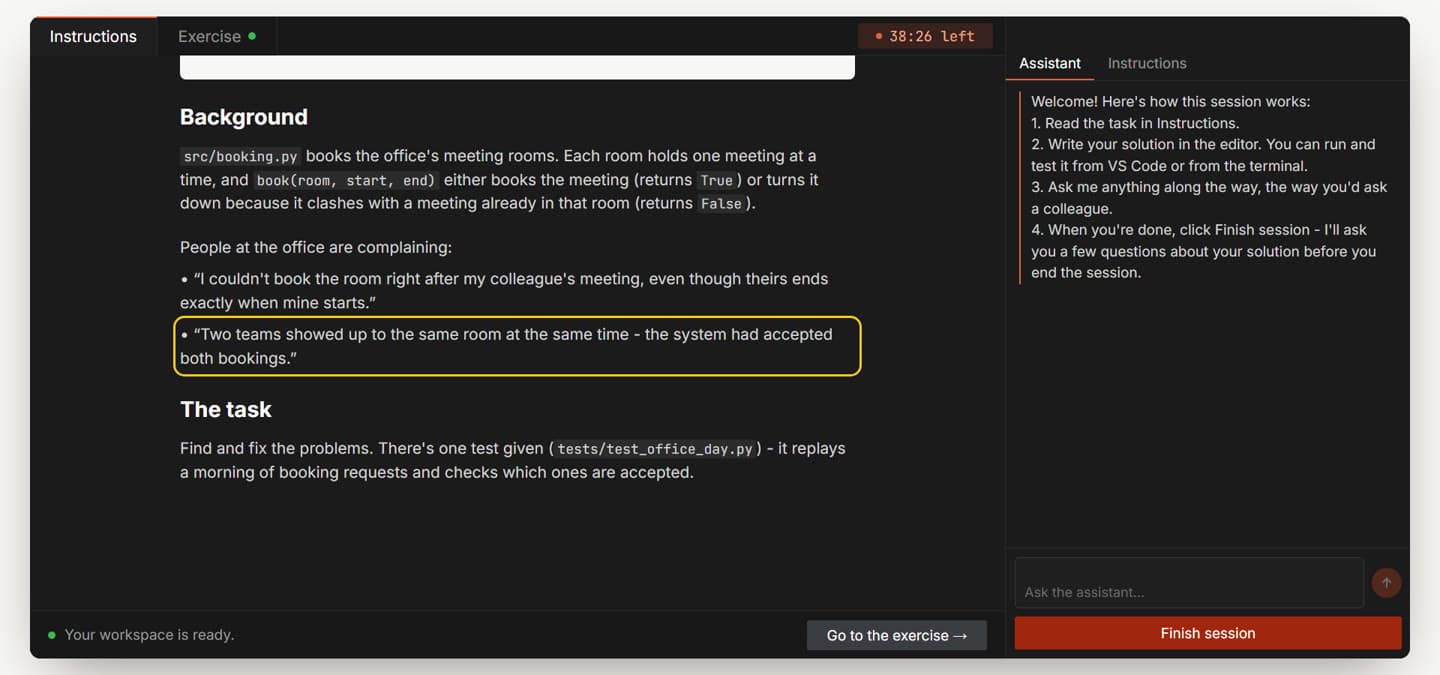Click the 'Two teams showed up' complaint text
Image resolution: width=1440 pixels, height=675 pixels.
pyautogui.click(x=506, y=346)
